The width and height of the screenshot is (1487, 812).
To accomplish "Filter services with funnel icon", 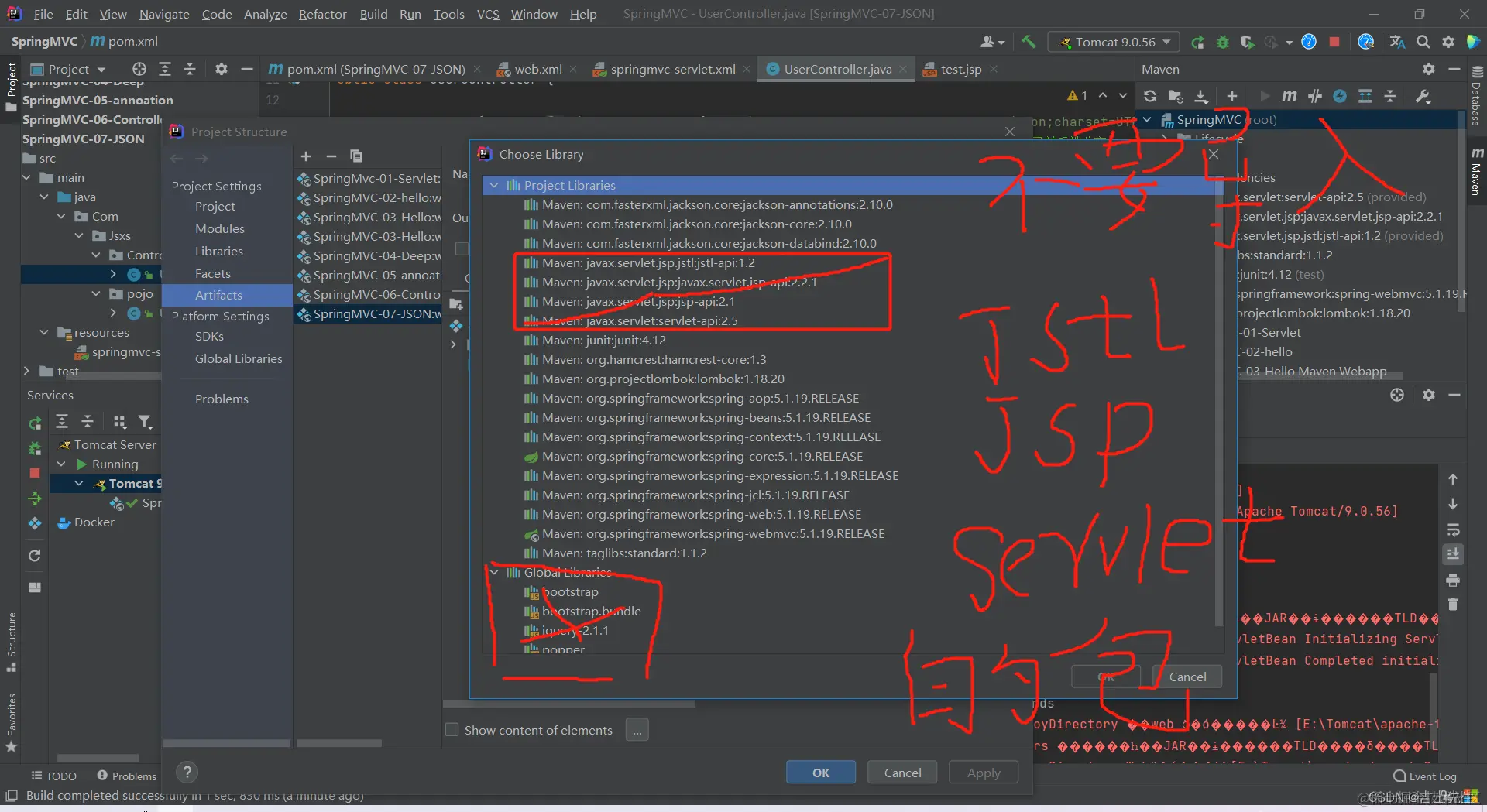I will pyautogui.click(x=145, y=421).
